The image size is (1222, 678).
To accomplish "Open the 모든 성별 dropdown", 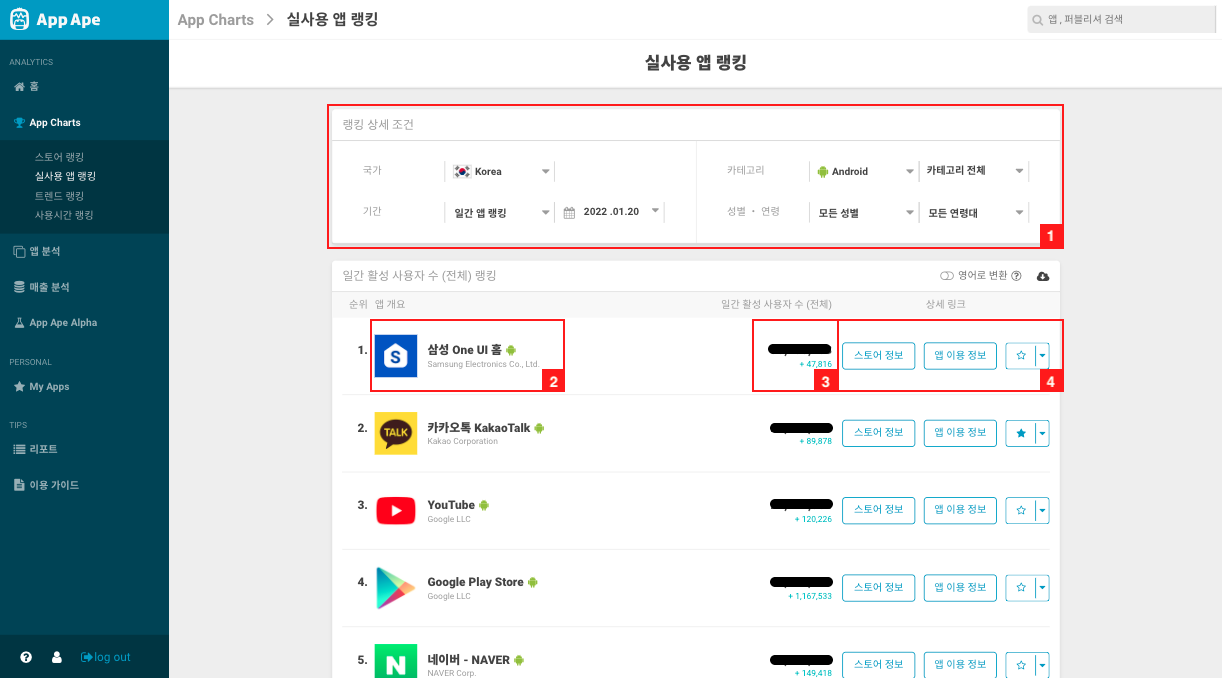I will 864,212.
